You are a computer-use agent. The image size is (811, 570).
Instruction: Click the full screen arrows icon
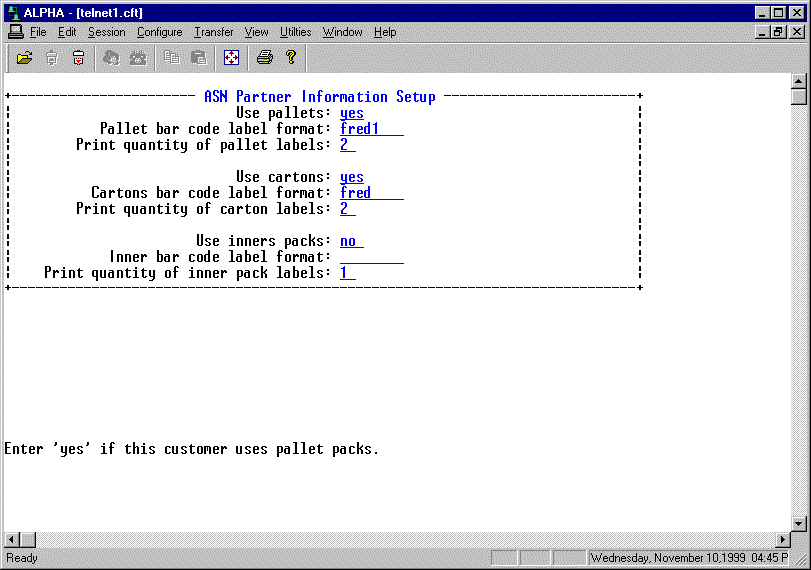point(231,58)
